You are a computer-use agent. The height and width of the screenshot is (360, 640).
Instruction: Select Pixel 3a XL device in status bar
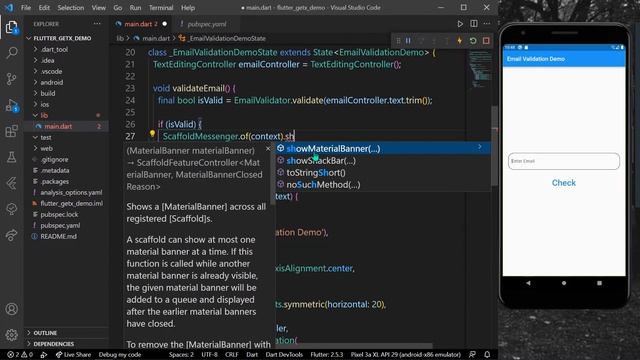[x=406, y=355]
